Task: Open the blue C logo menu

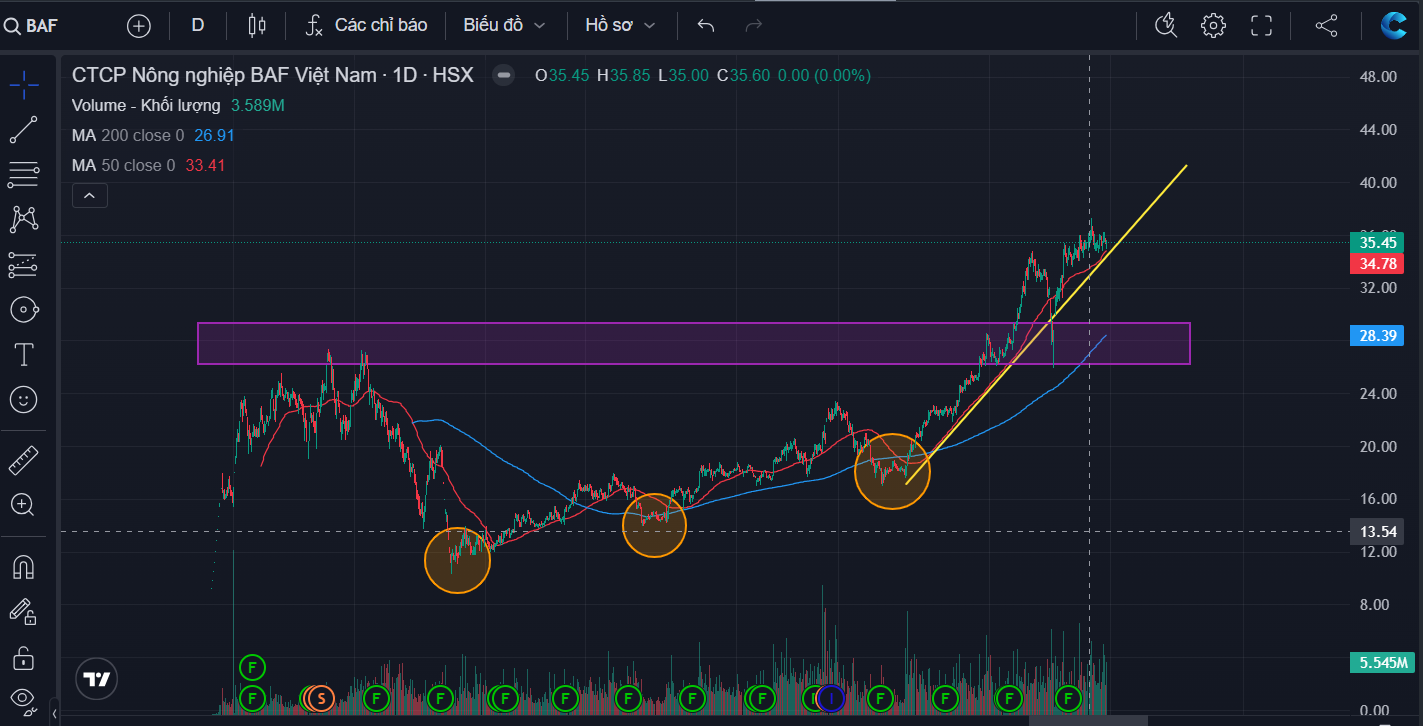Action: coord(1393,25)
